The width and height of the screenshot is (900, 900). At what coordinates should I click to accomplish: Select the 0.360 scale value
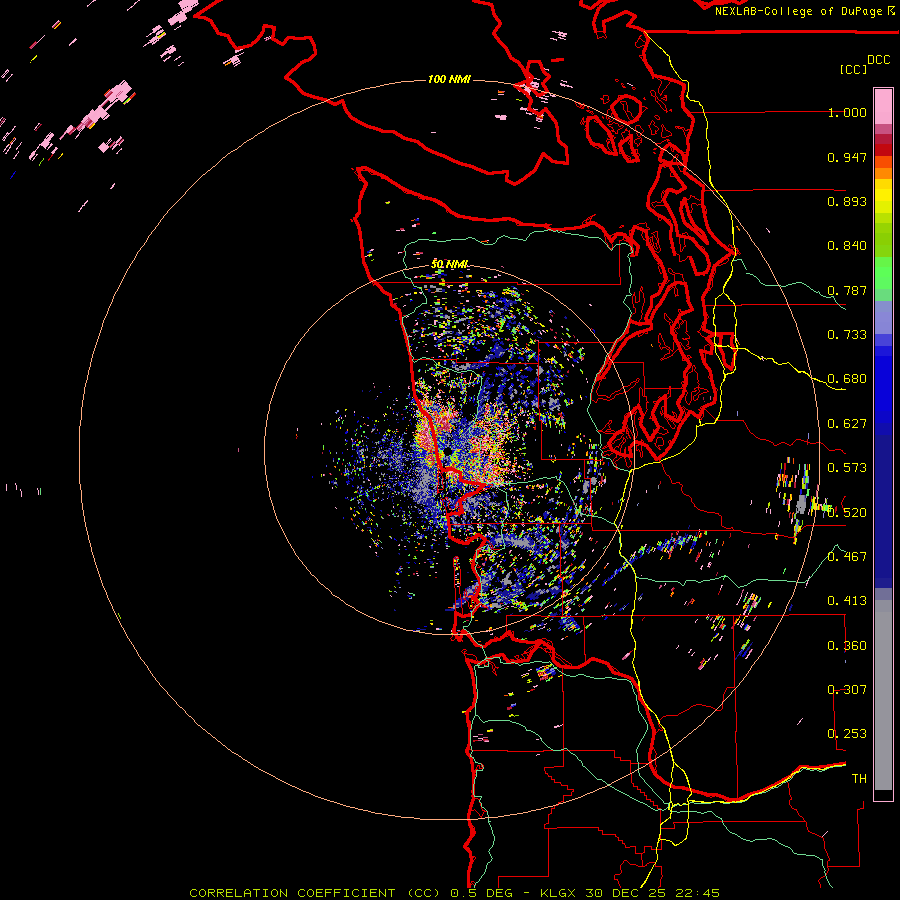tap(847, 646)
